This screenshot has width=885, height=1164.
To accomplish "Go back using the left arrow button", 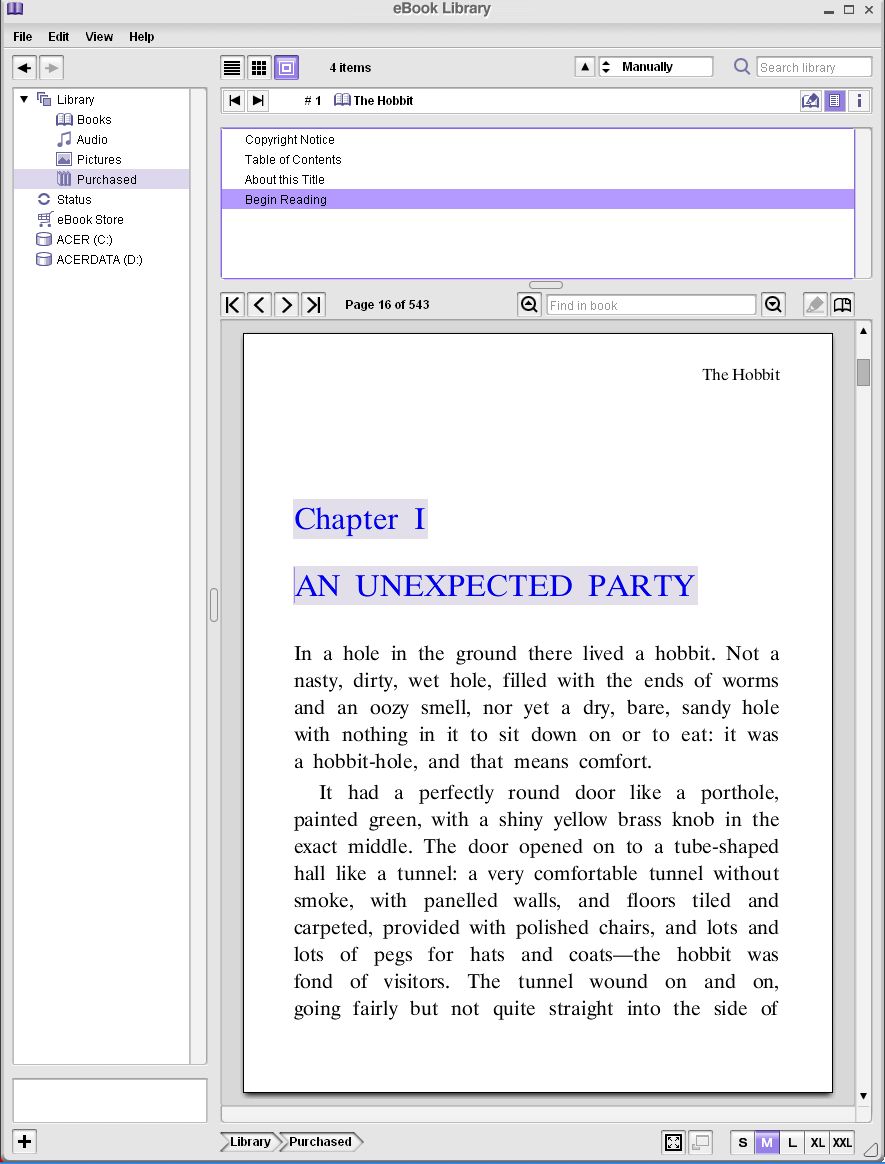I will click(x=25, y=68).
